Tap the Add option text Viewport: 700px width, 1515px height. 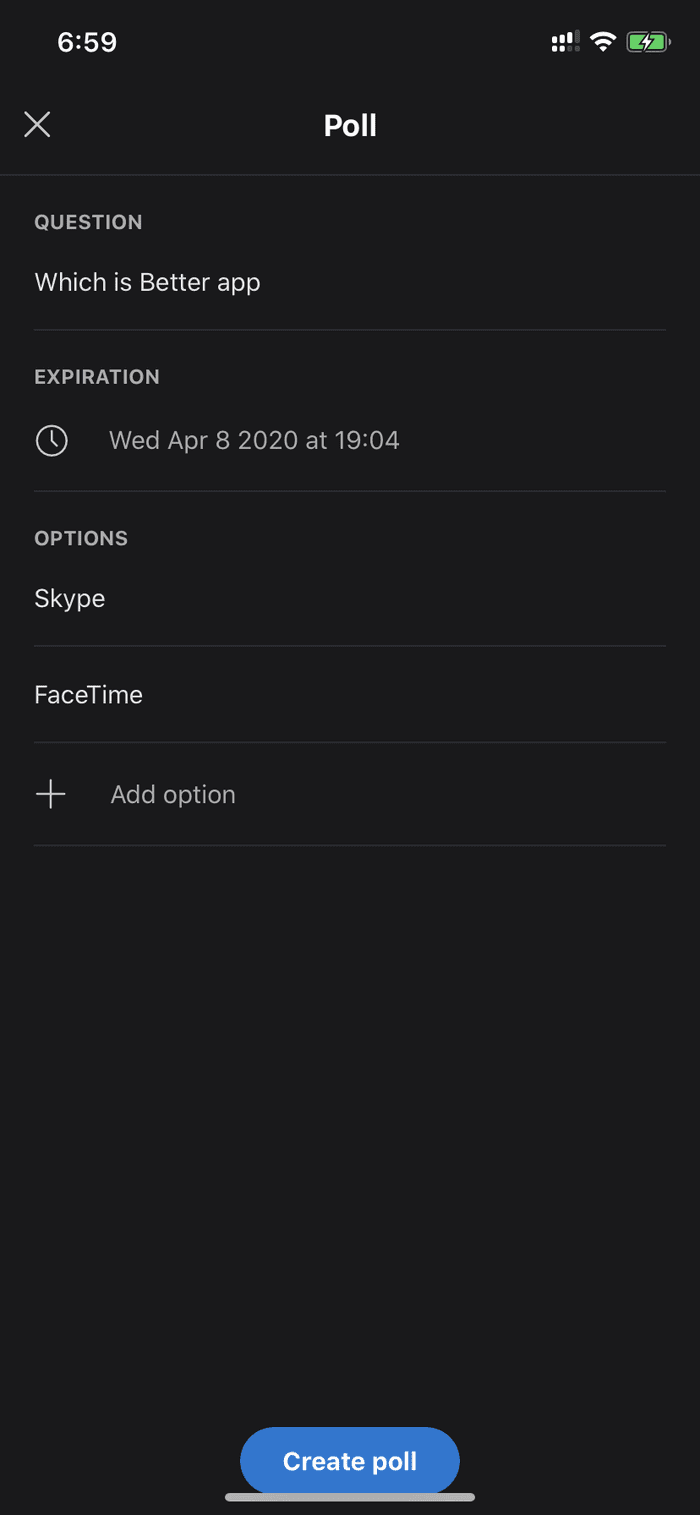[x=173, y=795]
